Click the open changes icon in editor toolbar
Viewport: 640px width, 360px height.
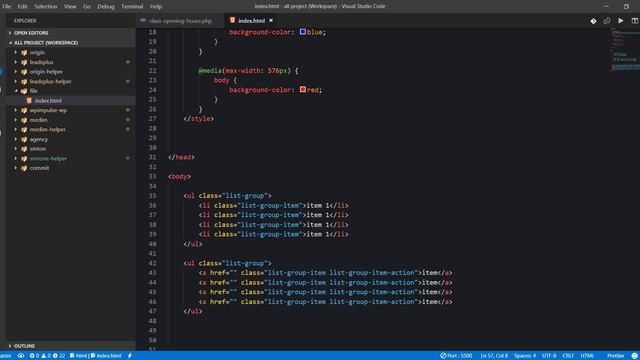point(607,21)
